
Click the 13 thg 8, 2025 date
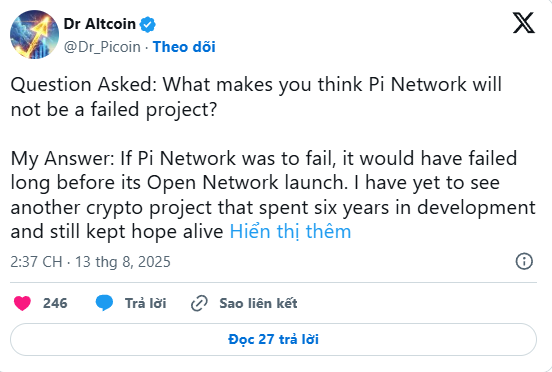pyautogui.click(x=123, y=262)
